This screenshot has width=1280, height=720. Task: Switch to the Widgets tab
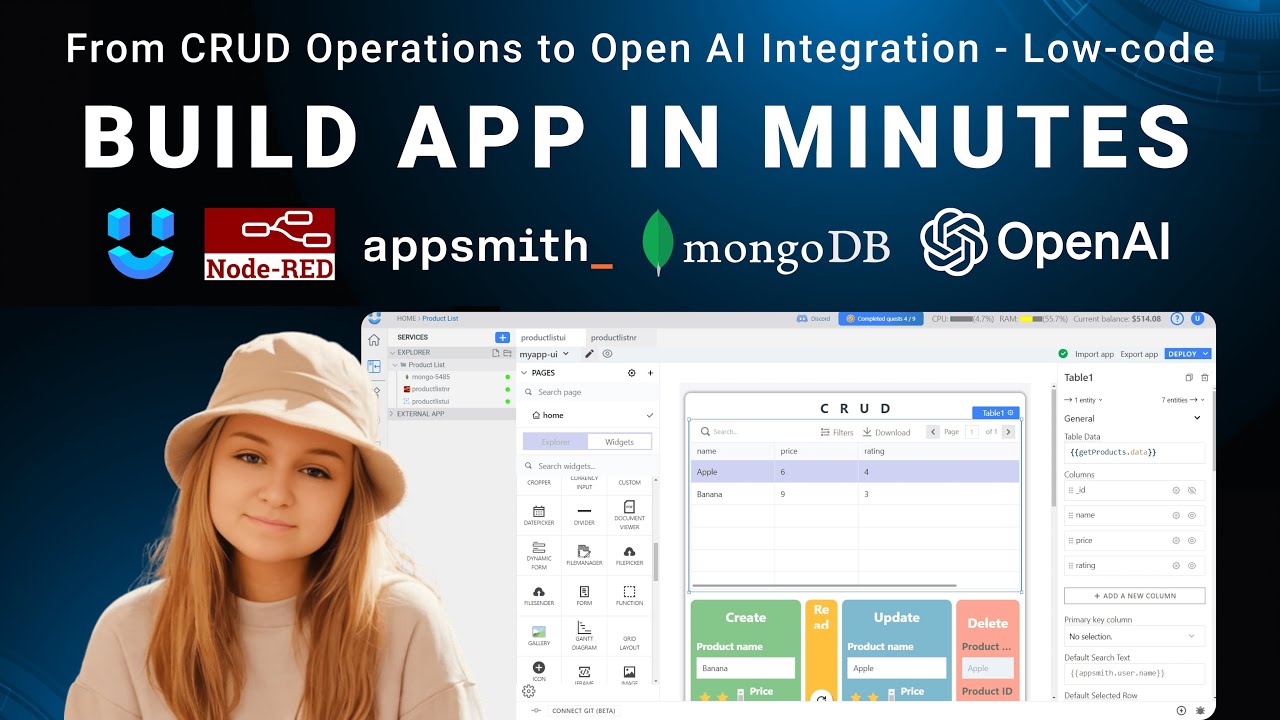click(617, 441)
